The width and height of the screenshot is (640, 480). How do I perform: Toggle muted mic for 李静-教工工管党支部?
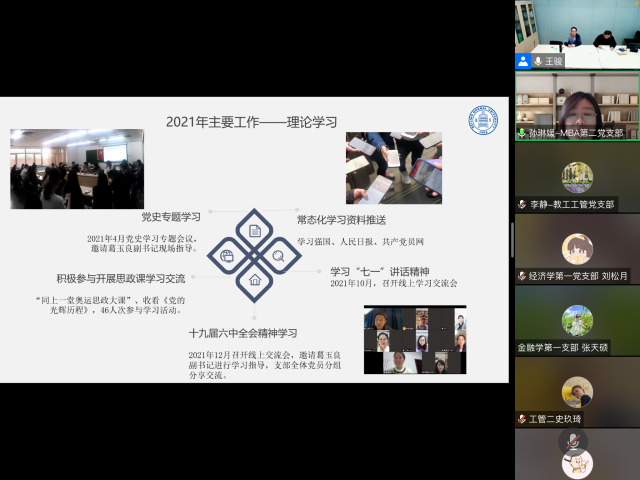pos(522,204)
